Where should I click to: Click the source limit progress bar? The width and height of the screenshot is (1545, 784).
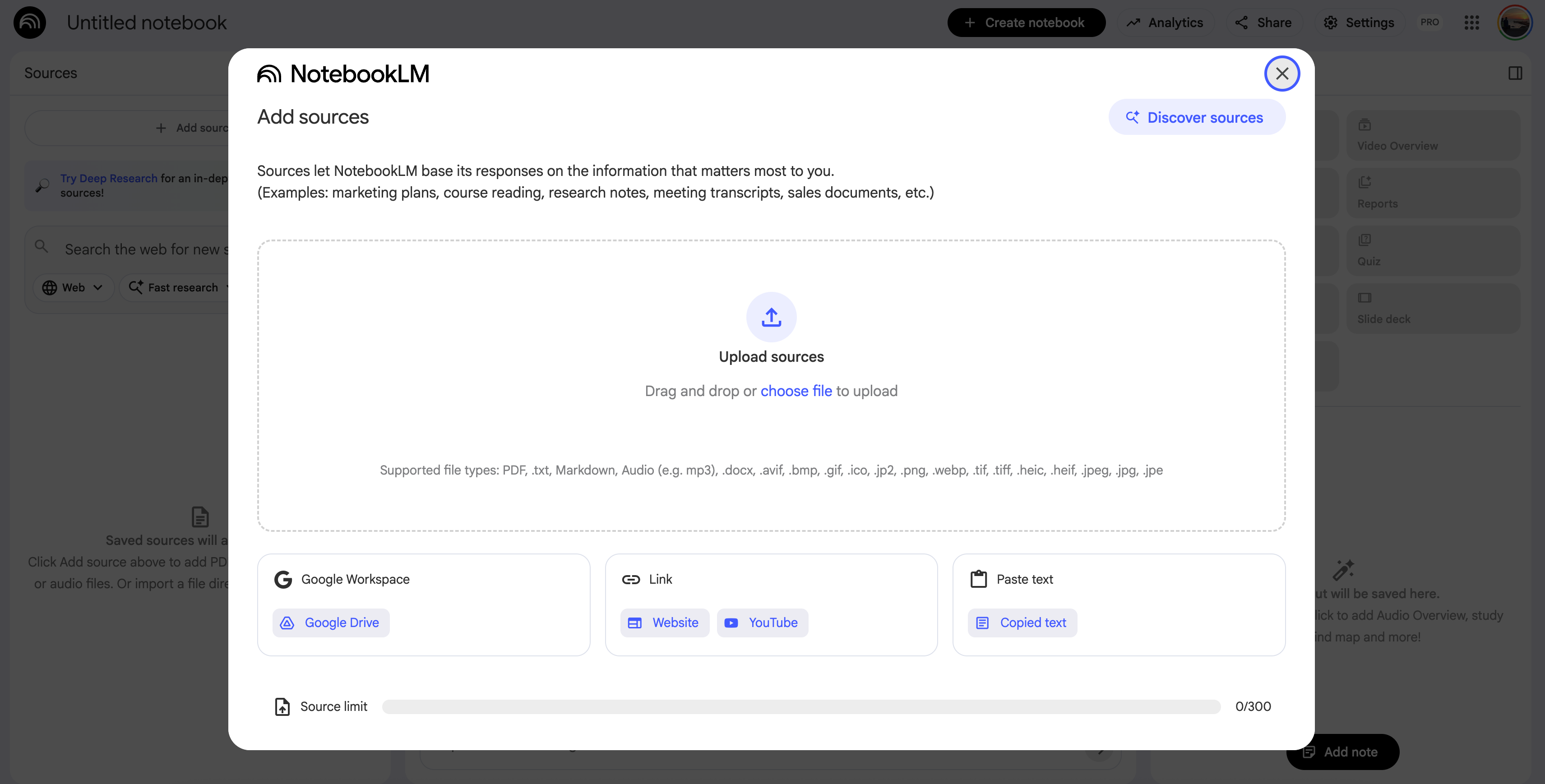coord(800,706)
